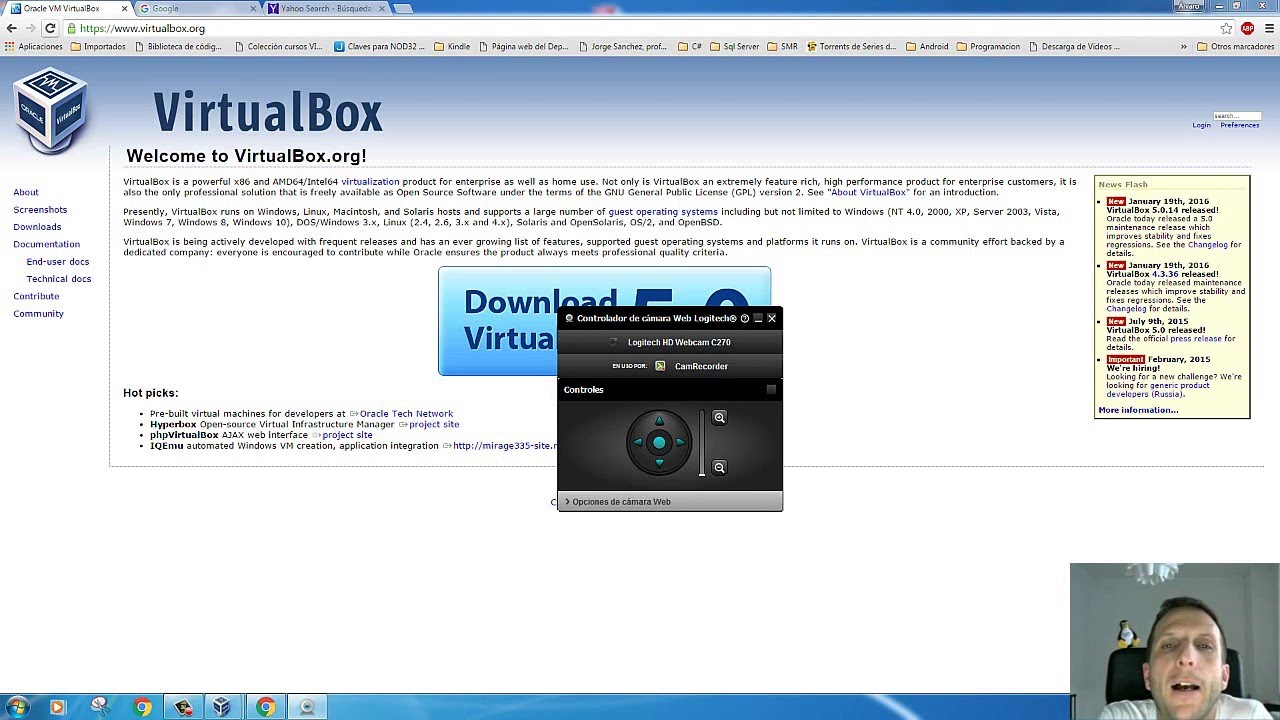
Task: Open the Preferences link
Action: pos(1239,125)
